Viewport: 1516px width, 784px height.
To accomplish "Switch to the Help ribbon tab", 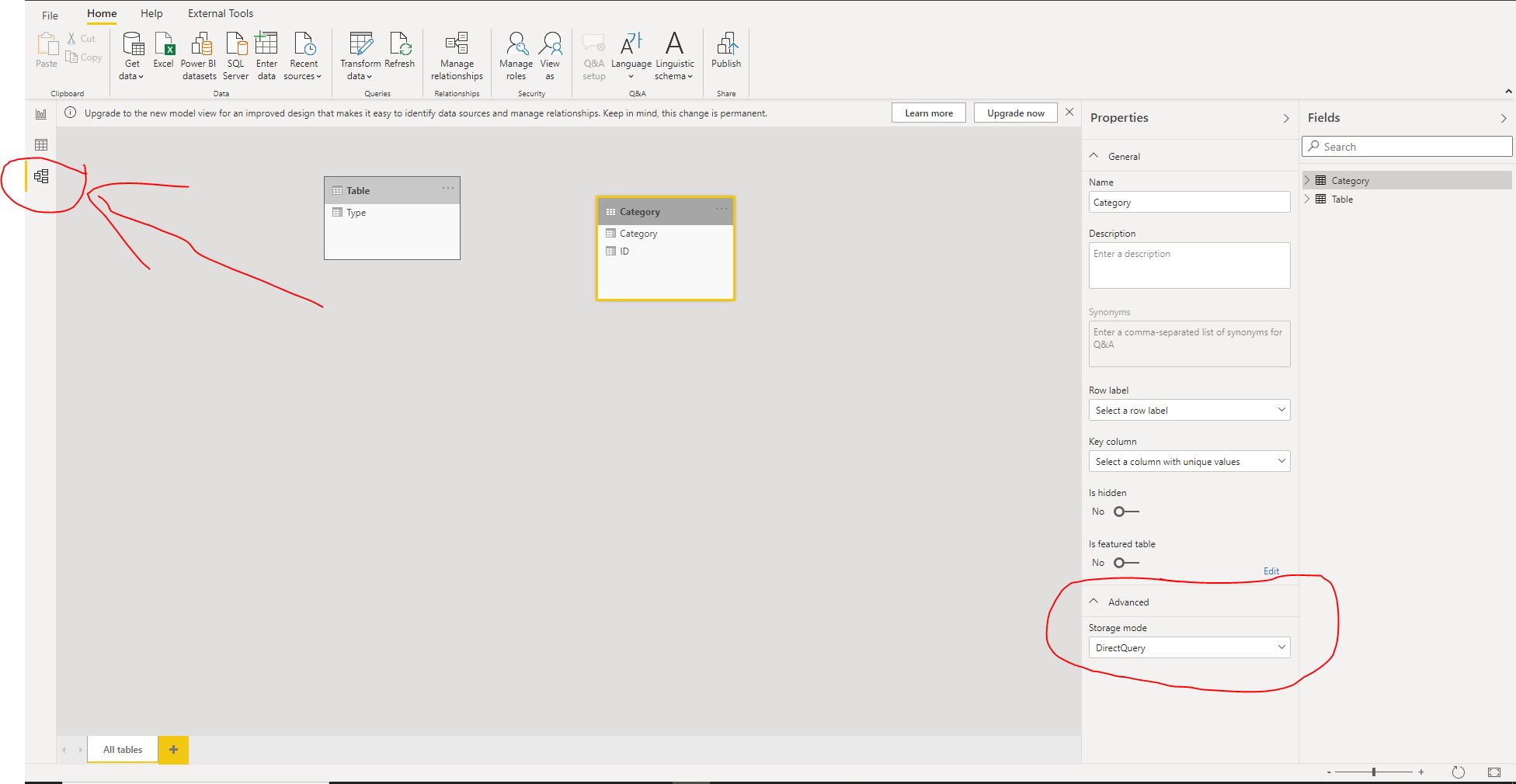I will 151,13.
